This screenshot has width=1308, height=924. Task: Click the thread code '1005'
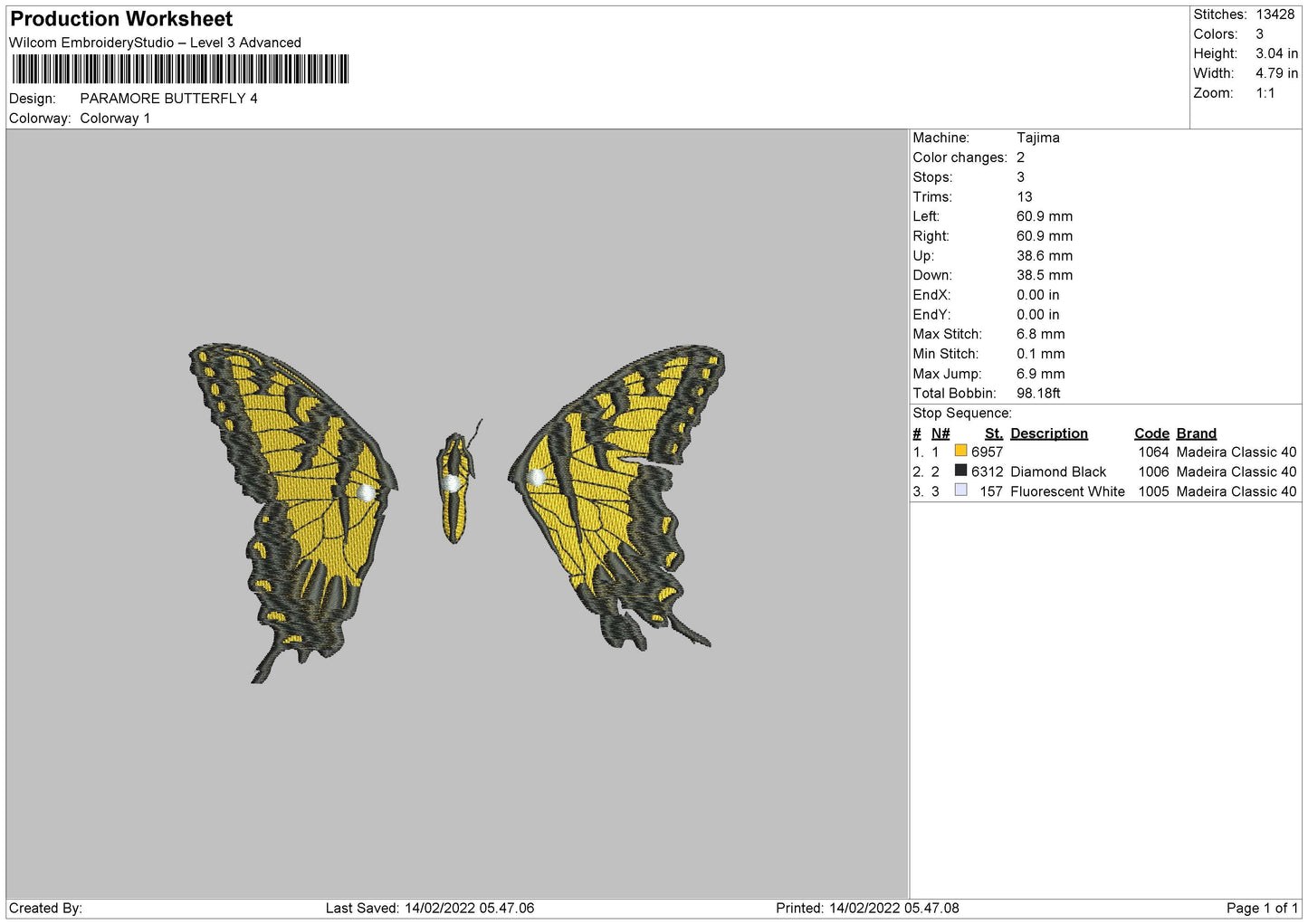click(1153, 491)
